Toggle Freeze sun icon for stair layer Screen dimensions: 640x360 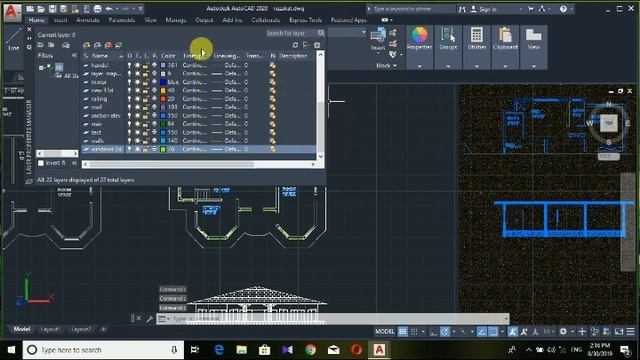coord(138,124)
